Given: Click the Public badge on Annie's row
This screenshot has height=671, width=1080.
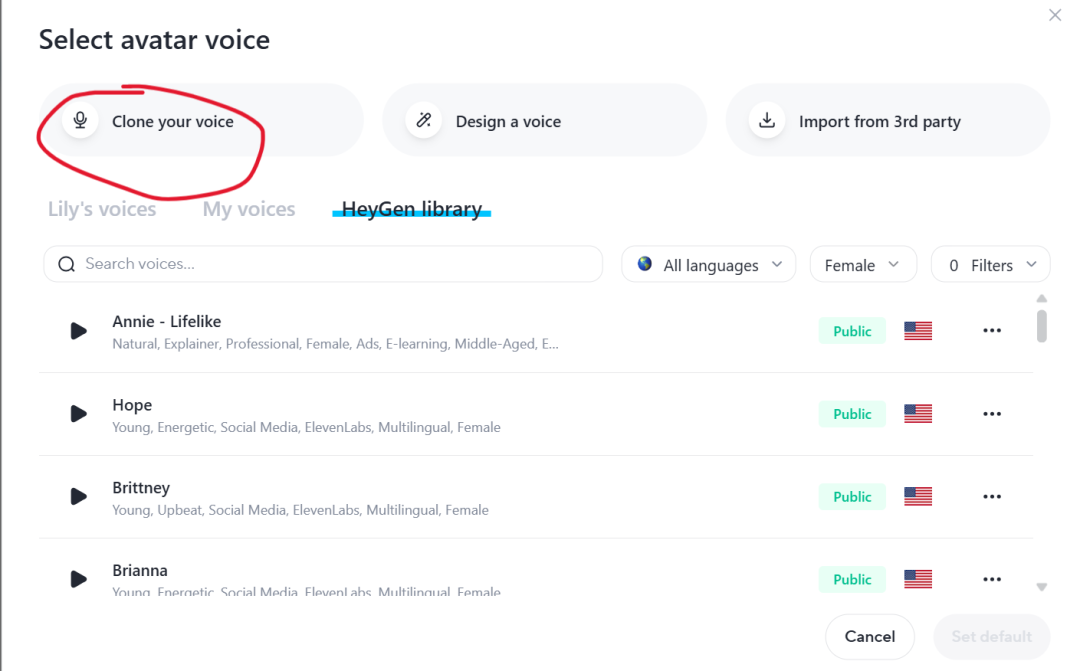Looking at the screenshot, I should pos(852,331).
